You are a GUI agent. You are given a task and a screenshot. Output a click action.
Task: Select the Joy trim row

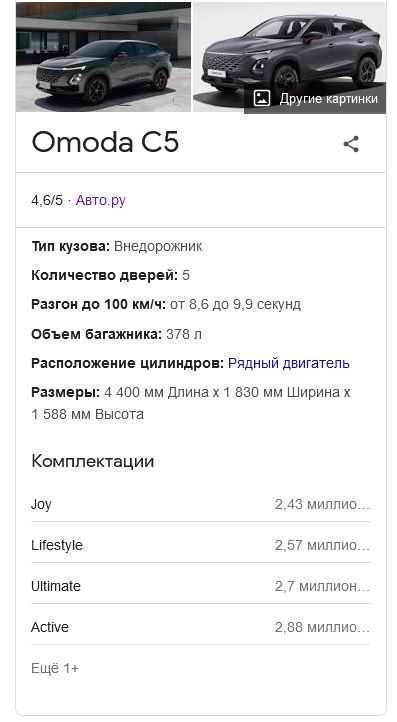coord(201,504)
